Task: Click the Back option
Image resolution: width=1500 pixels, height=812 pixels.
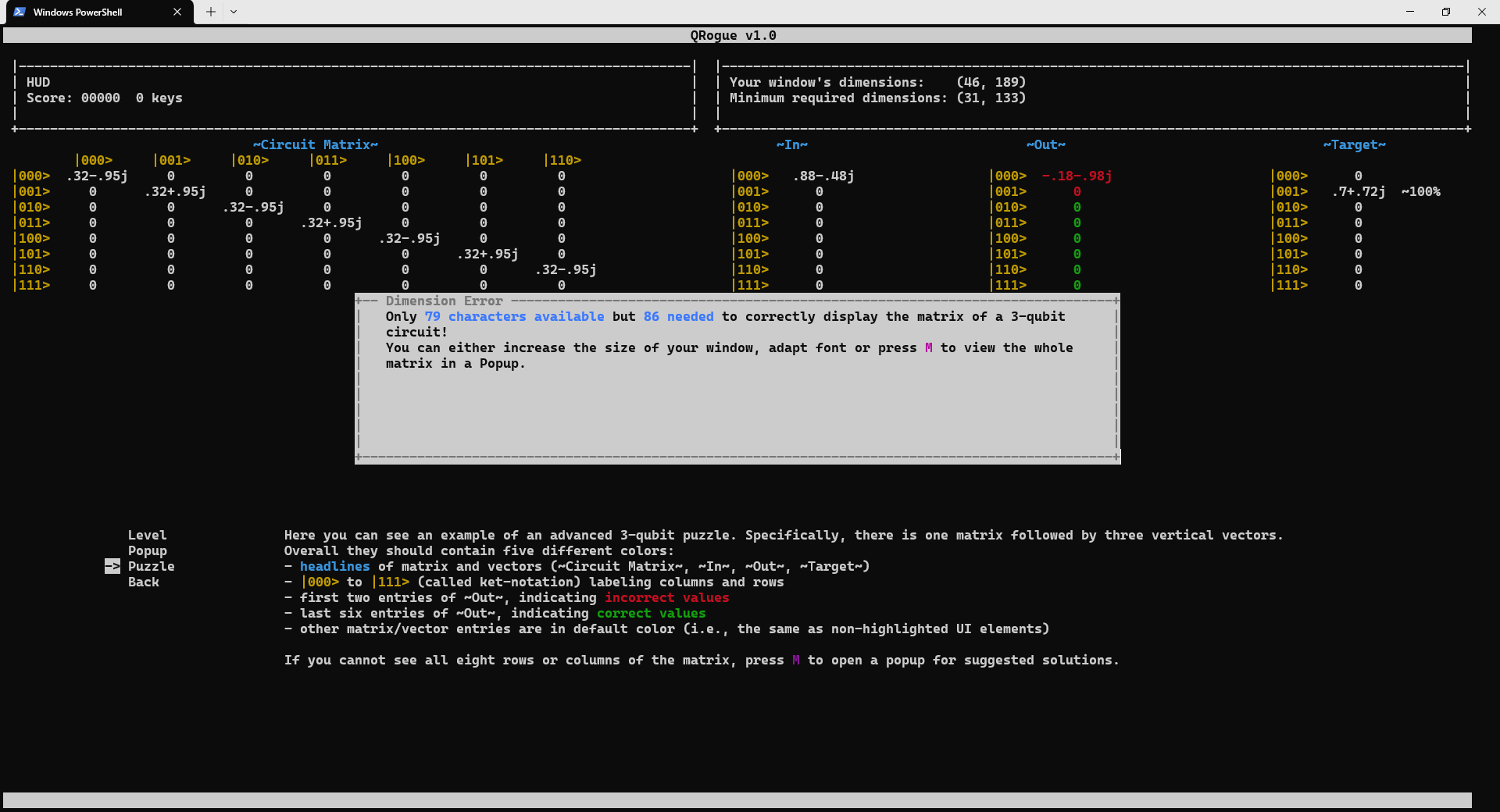Action: pyautogui.click(x=143, y=582)
